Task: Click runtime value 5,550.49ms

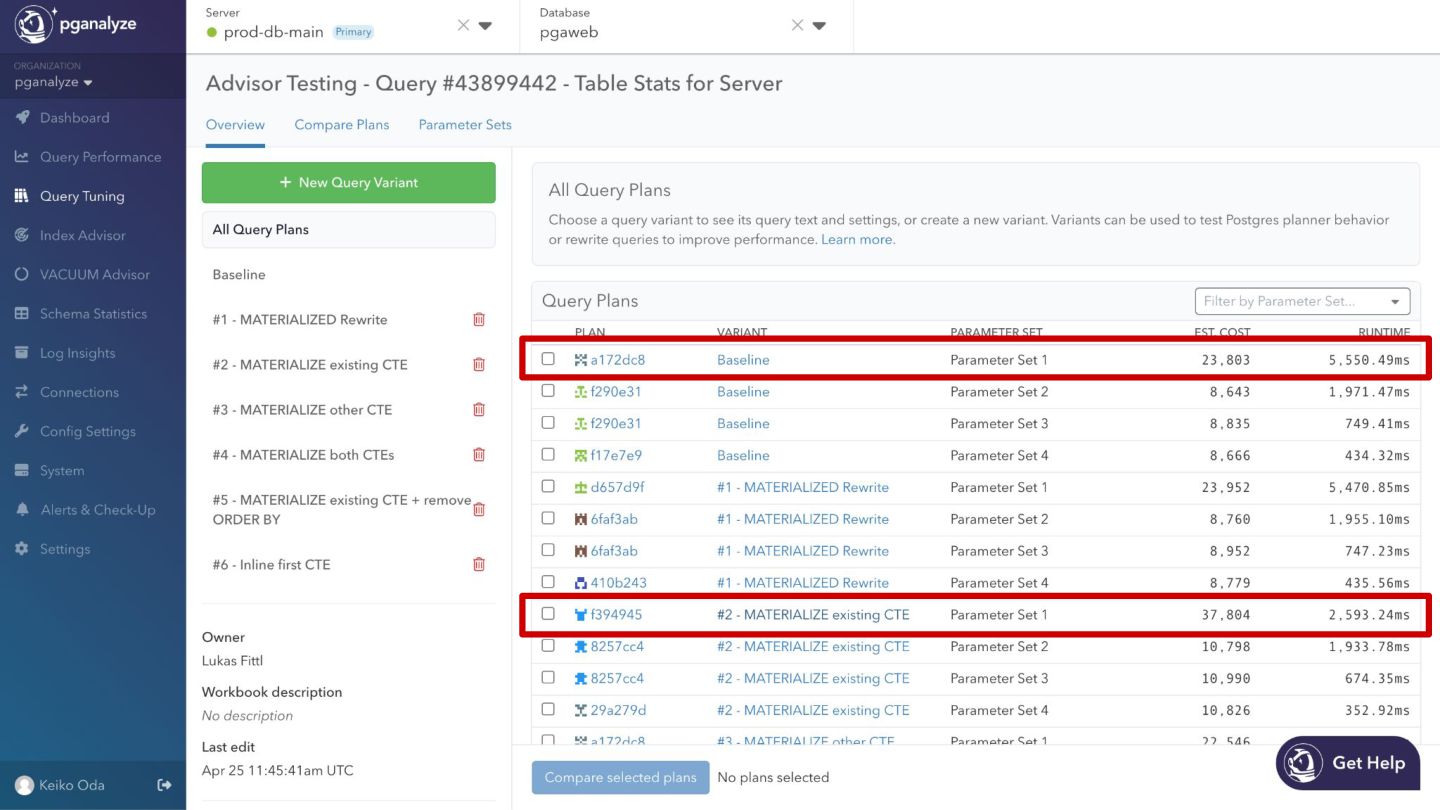Action: 1369,360
